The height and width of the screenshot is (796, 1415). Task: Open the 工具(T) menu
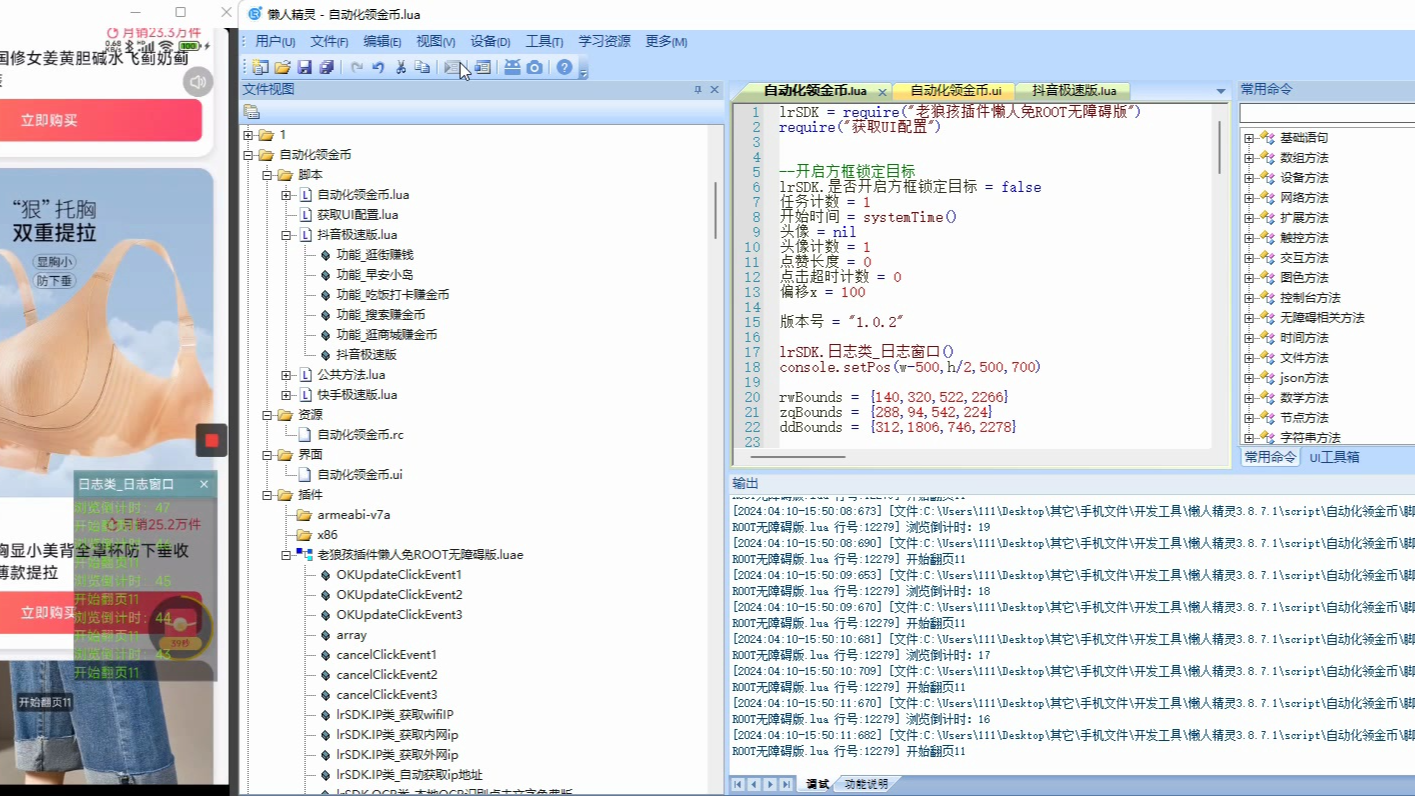point(544,42)
